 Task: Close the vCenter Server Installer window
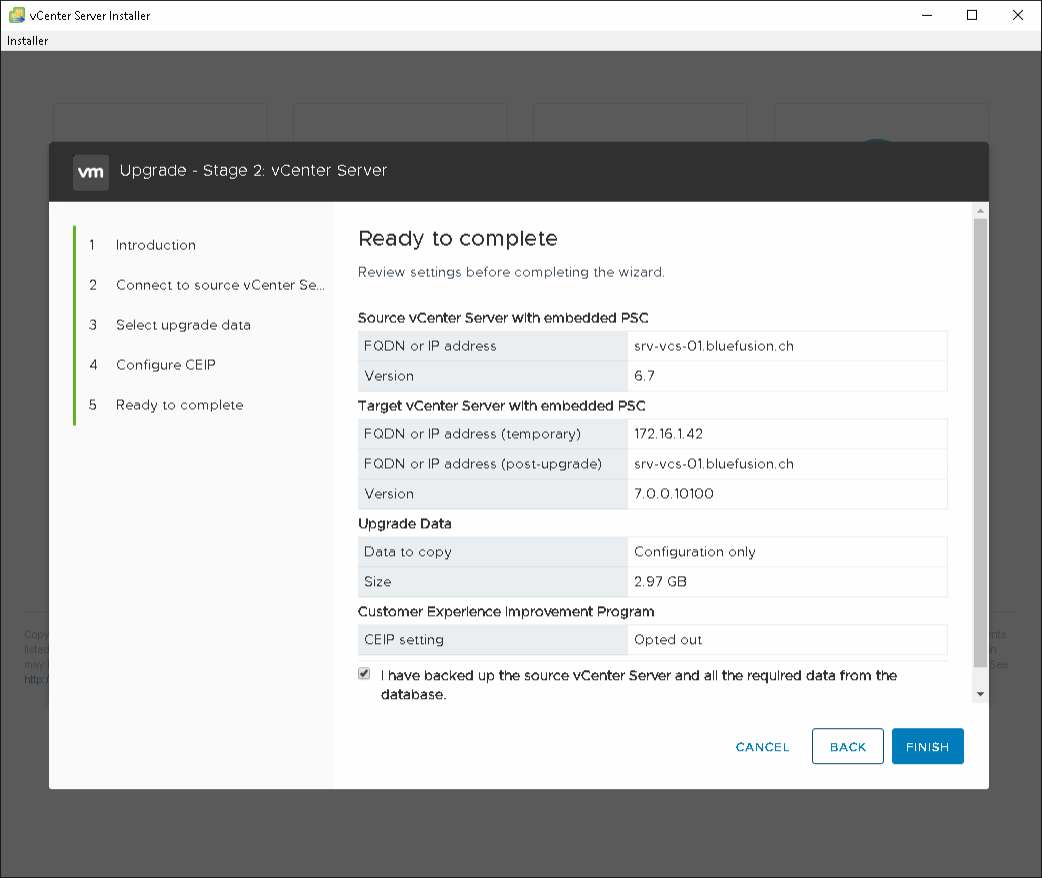pyautogui.click(x=1018, y=15)
